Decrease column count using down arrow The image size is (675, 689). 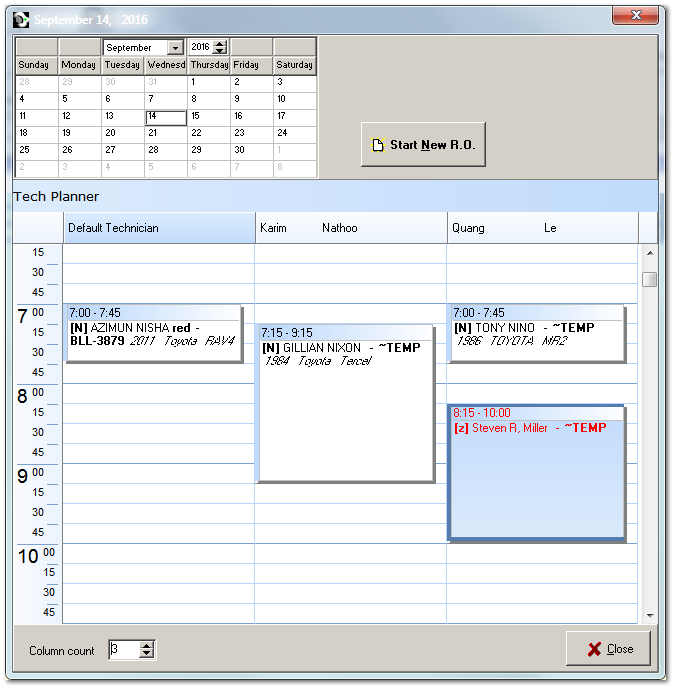[x=146, y=653]
